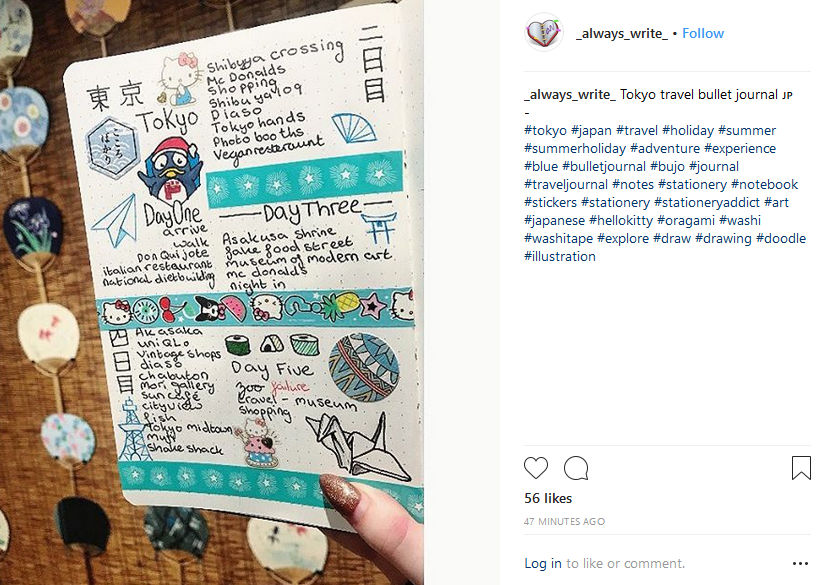Screen dimensions: 828x585
Task: Open comments with the speech bubble icon
Action: point(576,468)
